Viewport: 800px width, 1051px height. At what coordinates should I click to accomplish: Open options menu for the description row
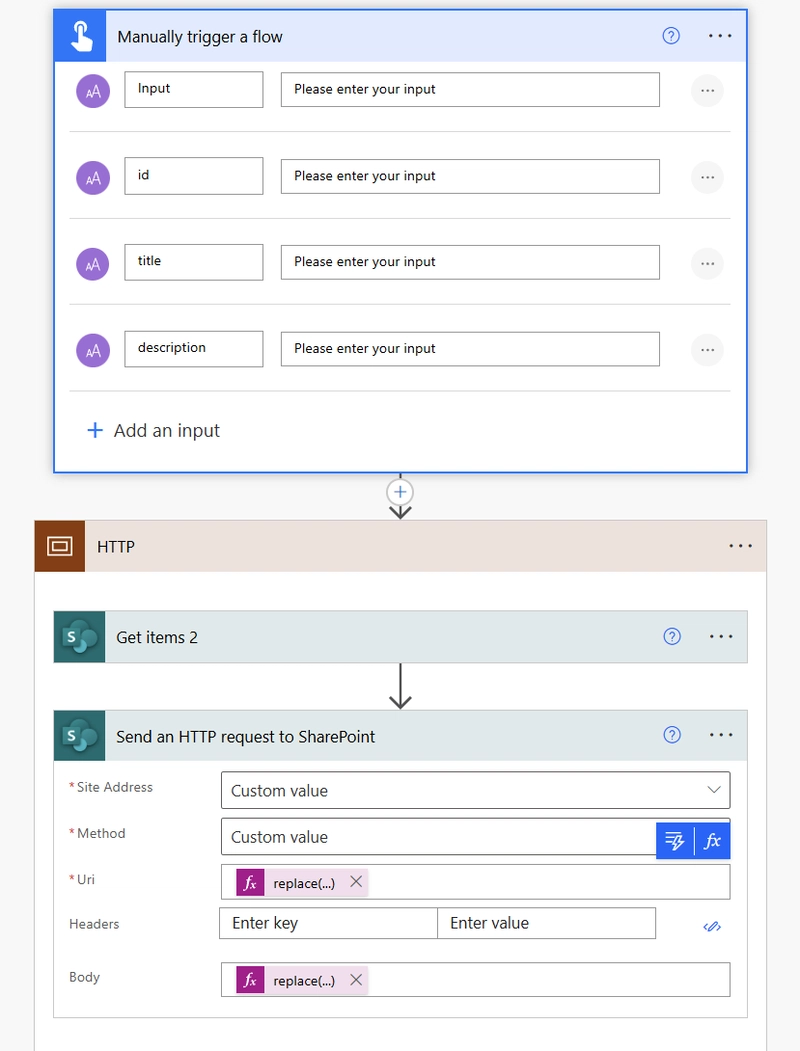coord(708,350)
